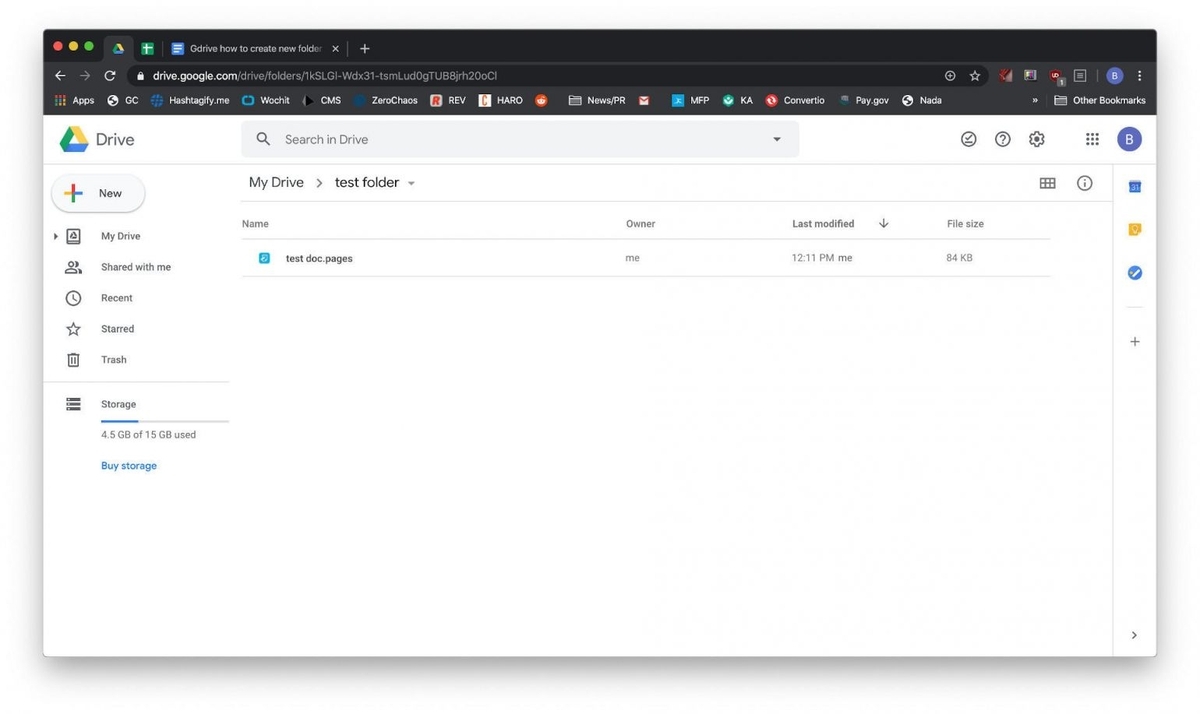The image size is (1200, 714).
Task: Open Google Calendar in the side panel
Action: pos(1134,186)
